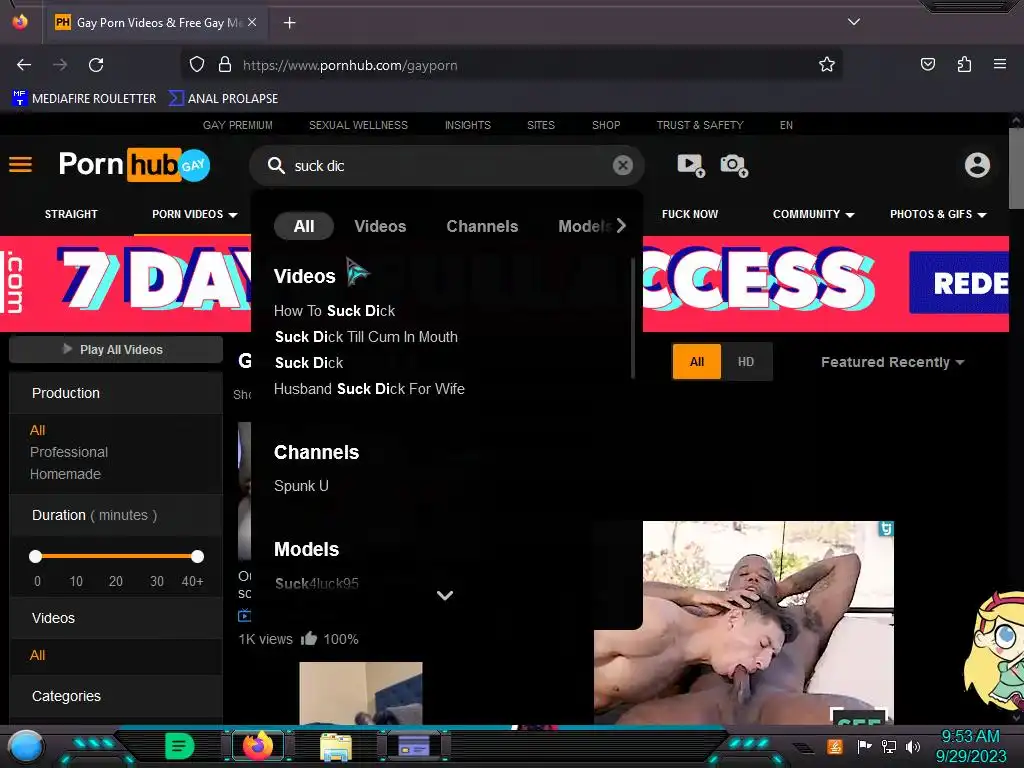The width and height of the screenshot is (1024, 768).
Task: Open network status tray icon
Action: 889,746
